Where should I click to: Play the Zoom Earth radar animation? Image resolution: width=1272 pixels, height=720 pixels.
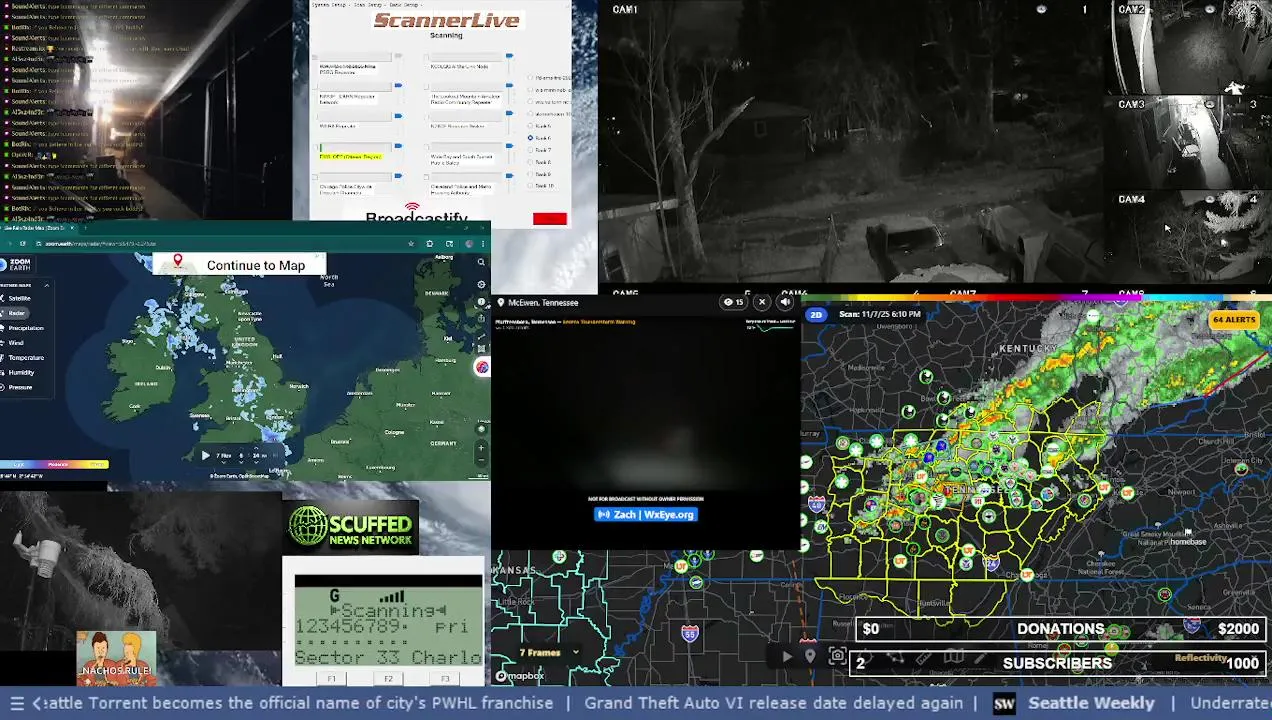point(205,455)
